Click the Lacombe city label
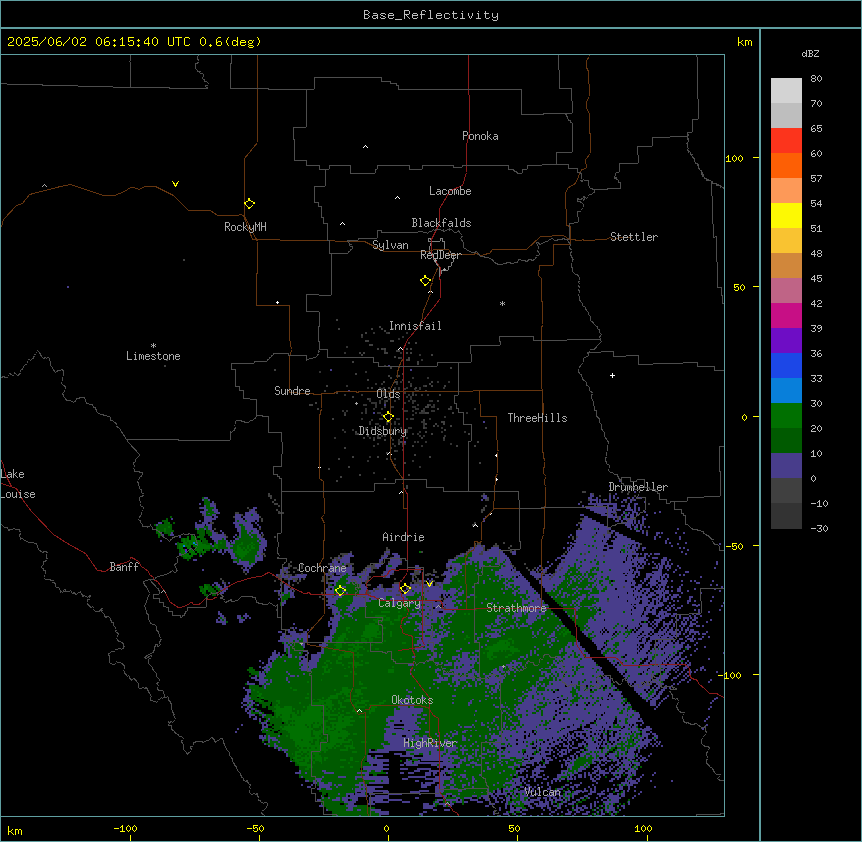Screen dimensions: 862x842 tap(450, 191)
